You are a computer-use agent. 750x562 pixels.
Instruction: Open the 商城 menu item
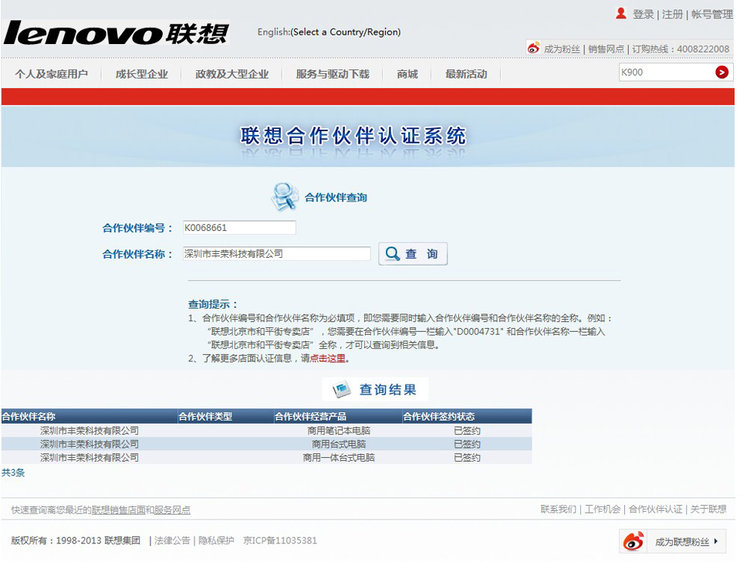[x=407, y=74]
